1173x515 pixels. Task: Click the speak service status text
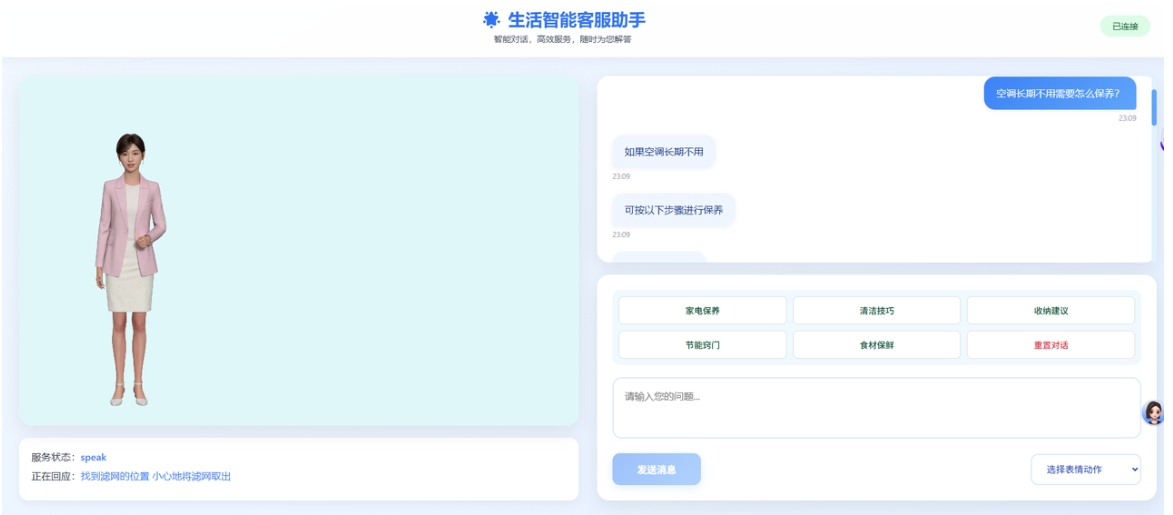click(x=93, y=457)
